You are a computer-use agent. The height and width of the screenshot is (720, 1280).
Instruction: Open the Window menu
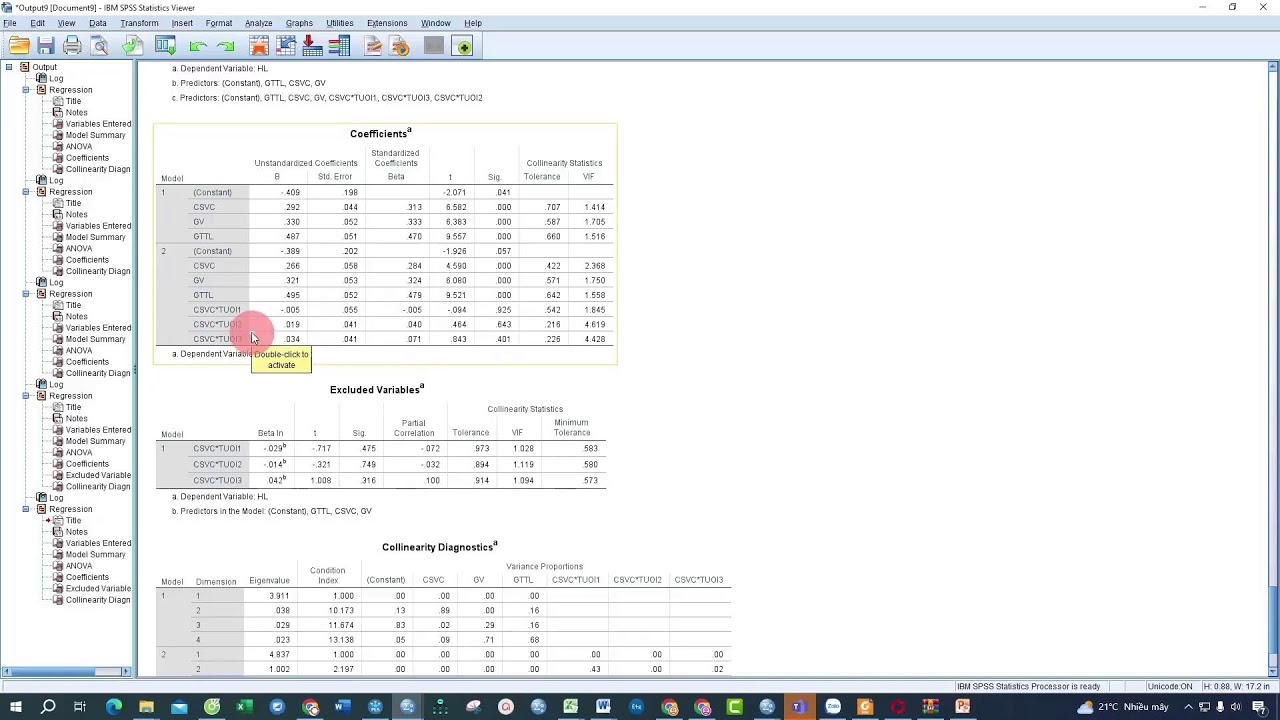pyautogui.click(x=436, y=23)
